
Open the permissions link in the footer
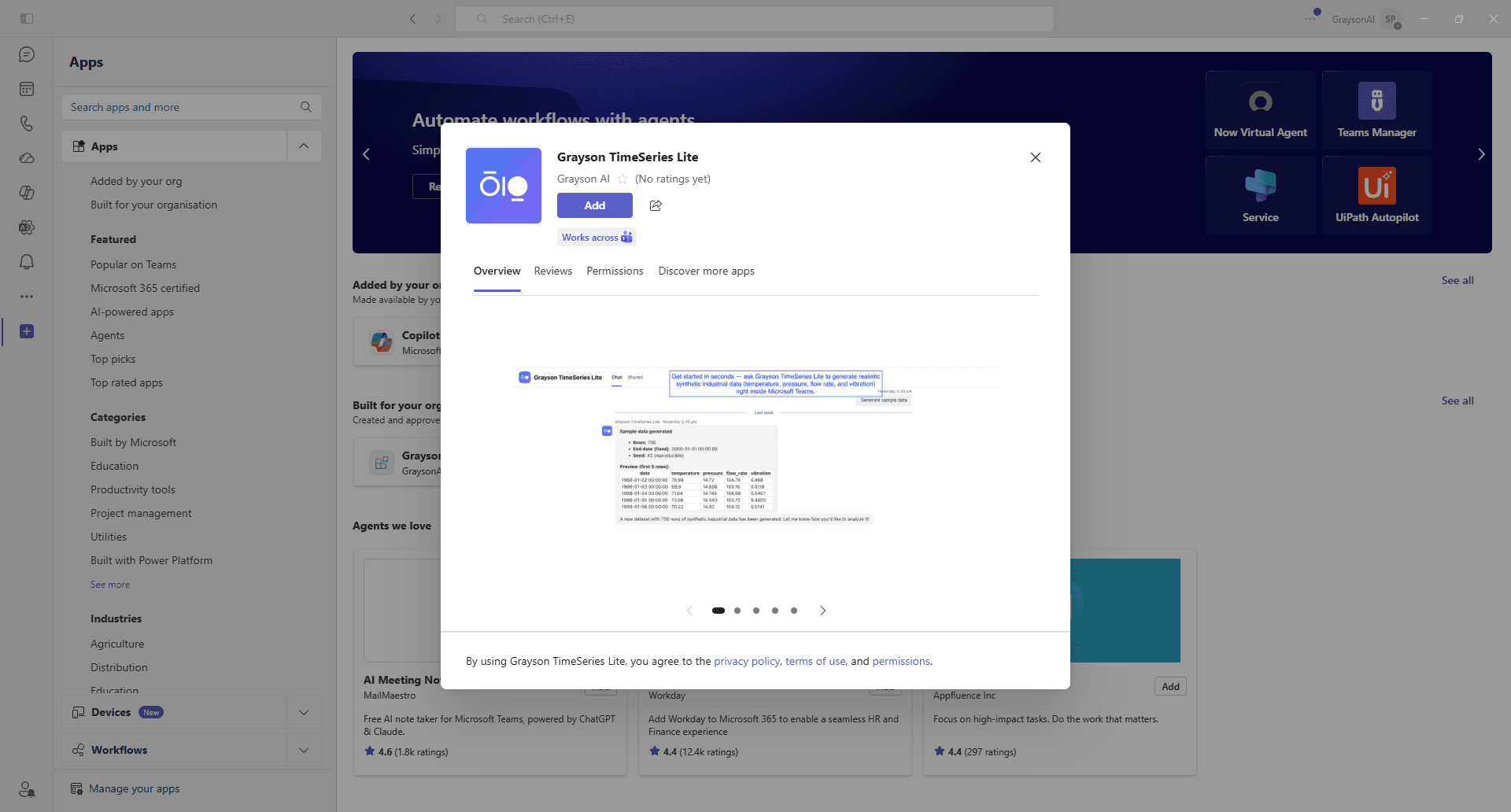901,661
